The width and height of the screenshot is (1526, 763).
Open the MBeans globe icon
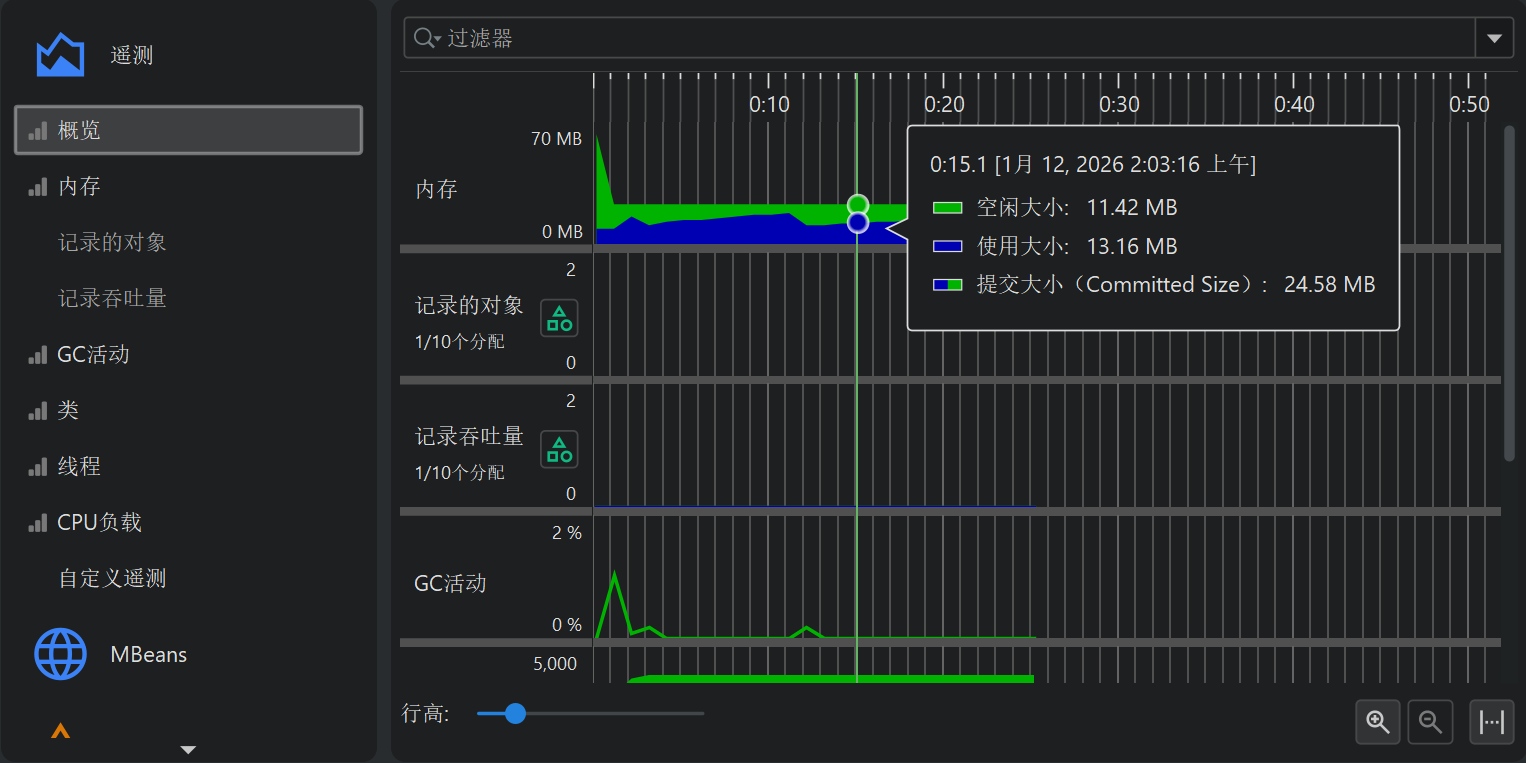tap(60, 655)
